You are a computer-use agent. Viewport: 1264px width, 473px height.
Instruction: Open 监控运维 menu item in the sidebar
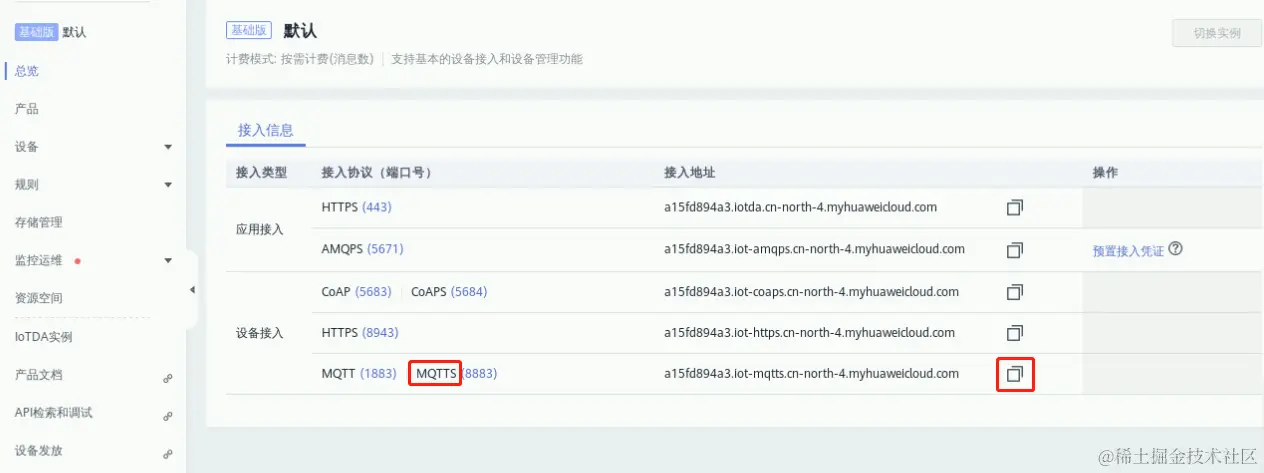point(39,261)
